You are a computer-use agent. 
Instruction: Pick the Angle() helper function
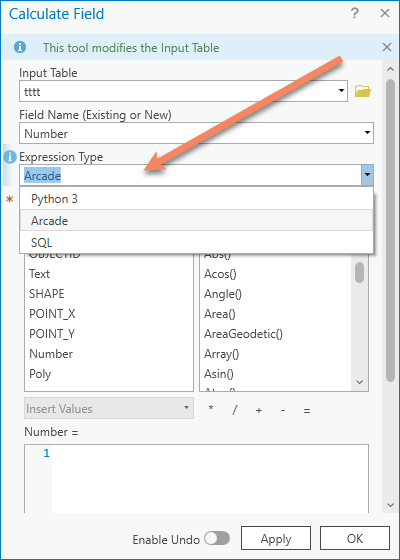[223, 294]
